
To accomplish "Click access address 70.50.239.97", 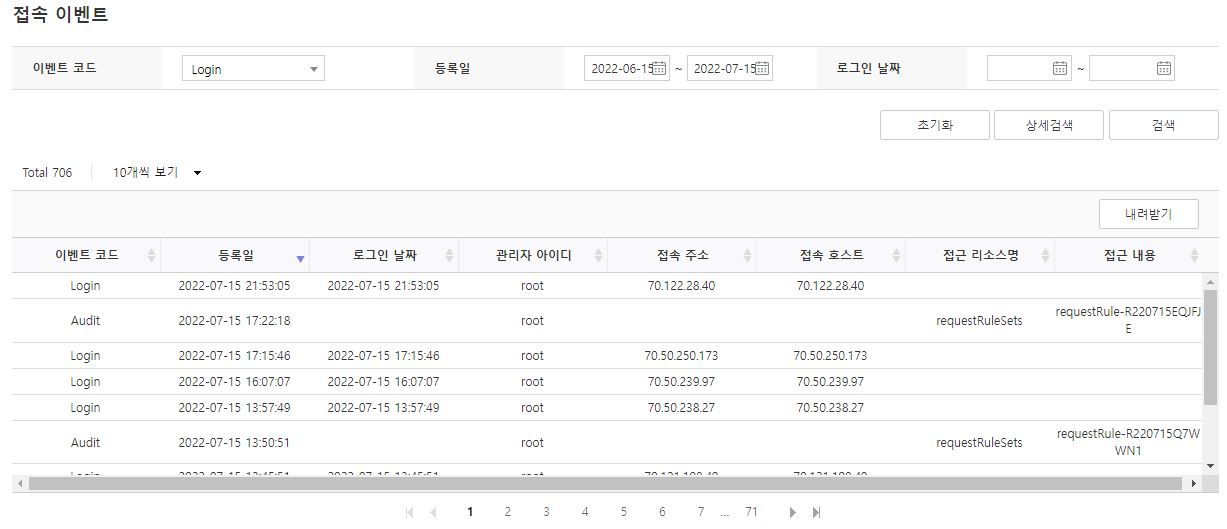I will point(681,382).
